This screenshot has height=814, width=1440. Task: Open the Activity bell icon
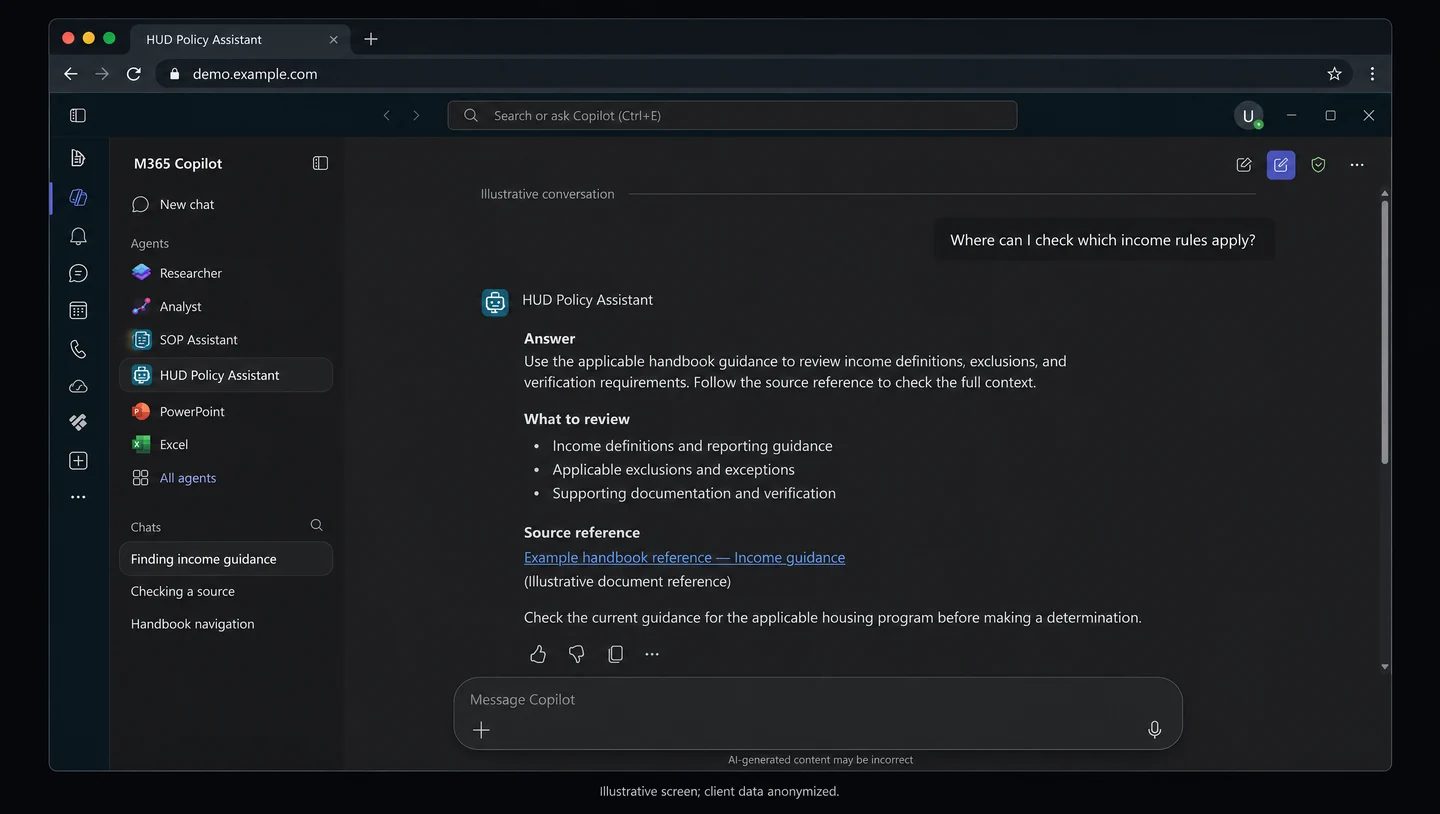click(78, 236)
